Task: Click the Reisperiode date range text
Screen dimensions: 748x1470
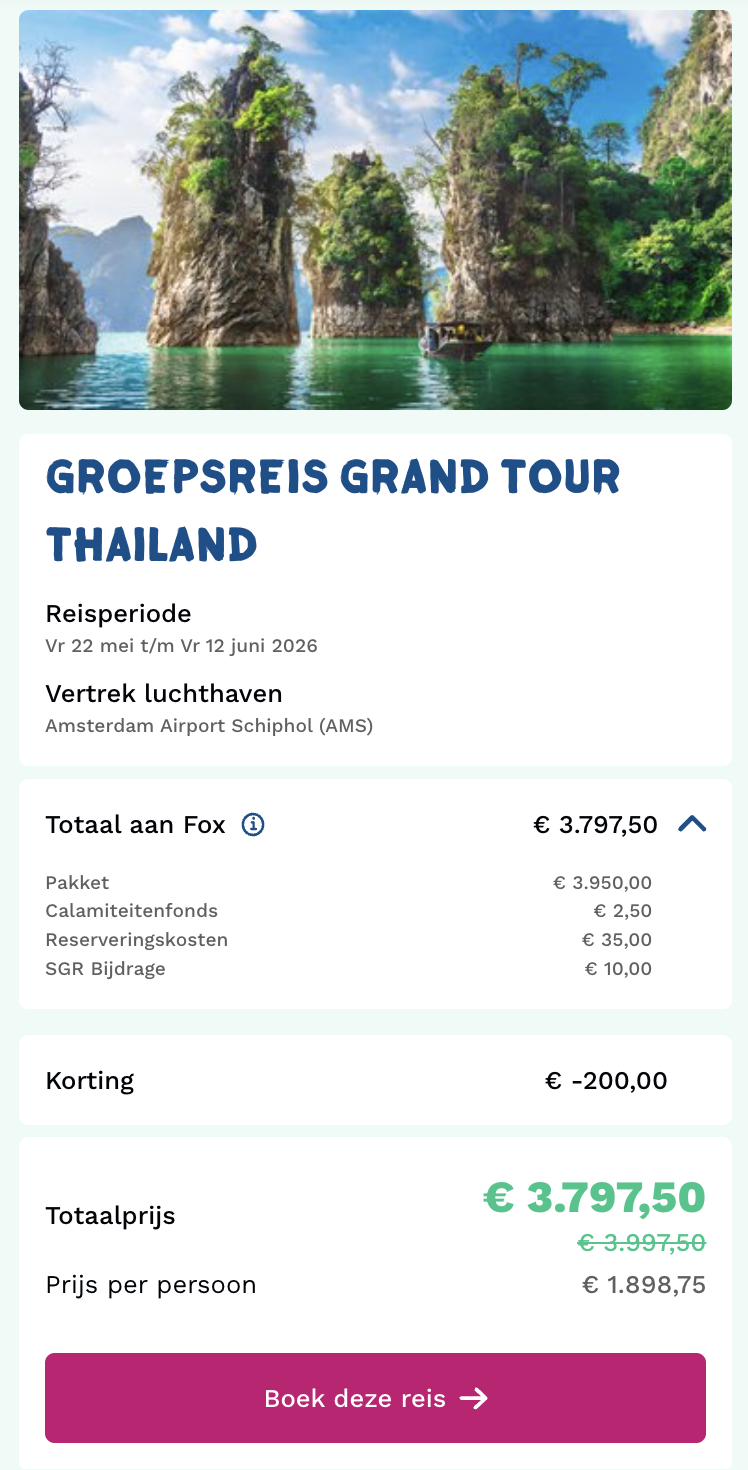Action: (x=181, y=646)
